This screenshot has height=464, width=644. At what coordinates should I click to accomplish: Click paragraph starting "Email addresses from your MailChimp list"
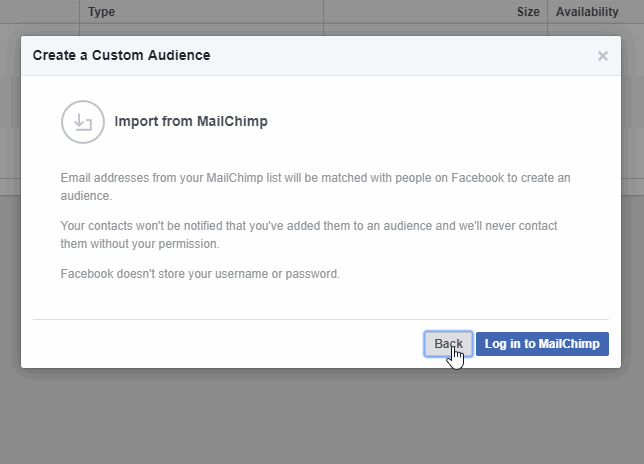pos(315,187)
